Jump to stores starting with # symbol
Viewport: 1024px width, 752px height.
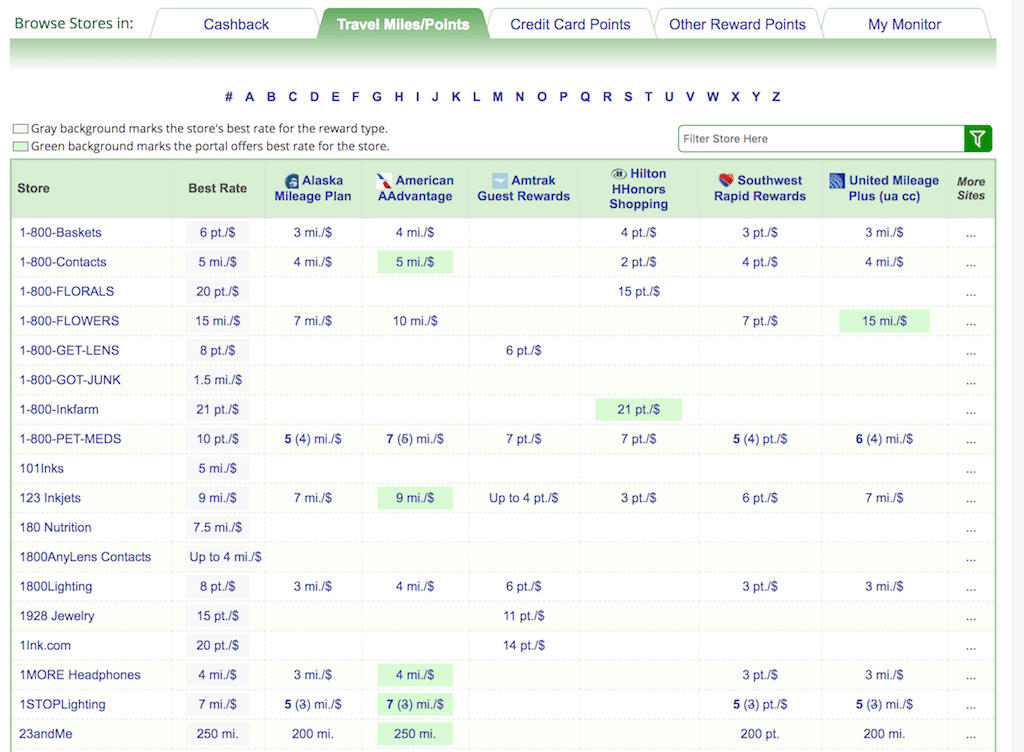point(229,97)
